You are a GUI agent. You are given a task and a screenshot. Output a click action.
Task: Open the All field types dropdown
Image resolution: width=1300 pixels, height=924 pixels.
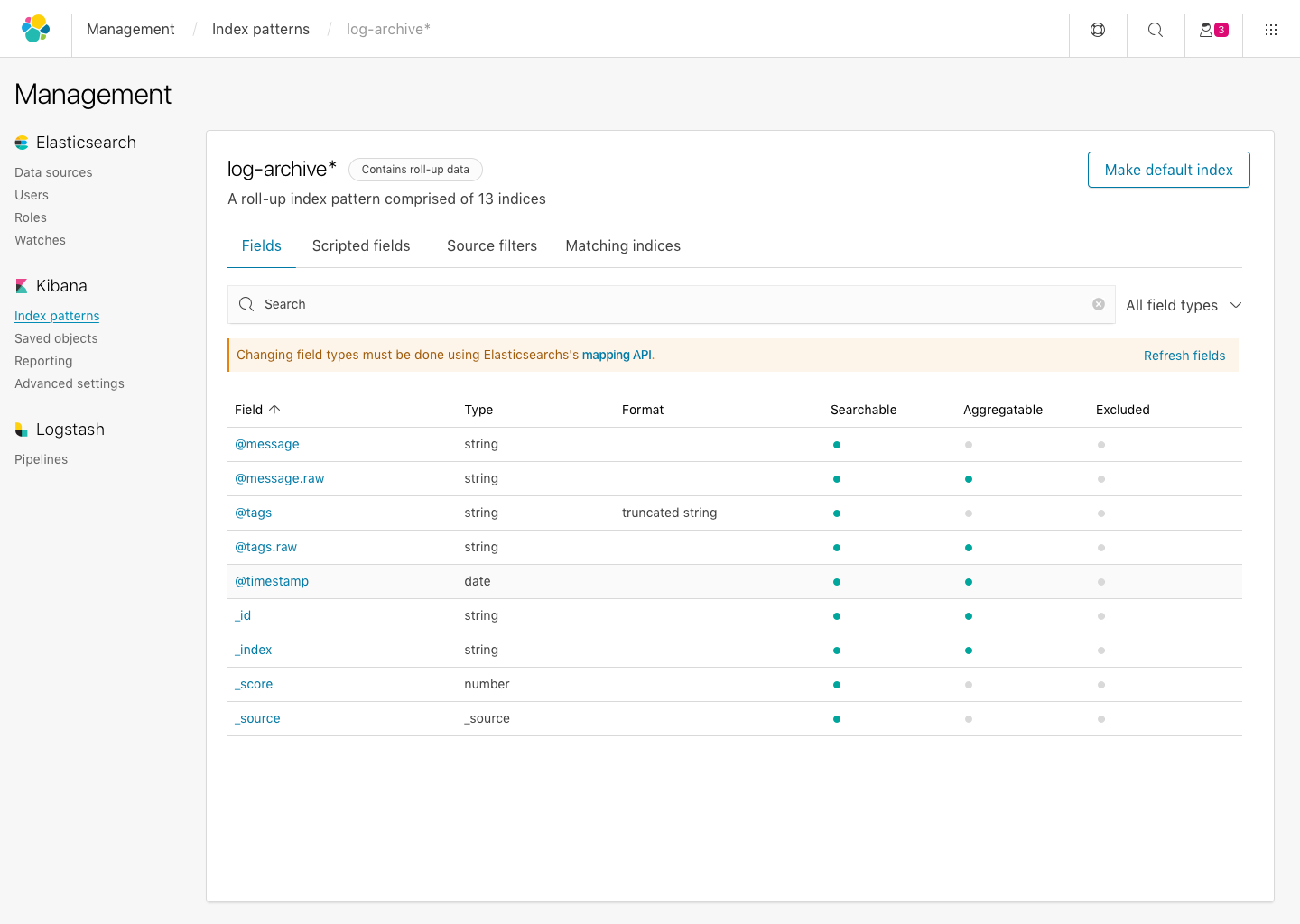pyautogui.click(x=1183, y=305)
